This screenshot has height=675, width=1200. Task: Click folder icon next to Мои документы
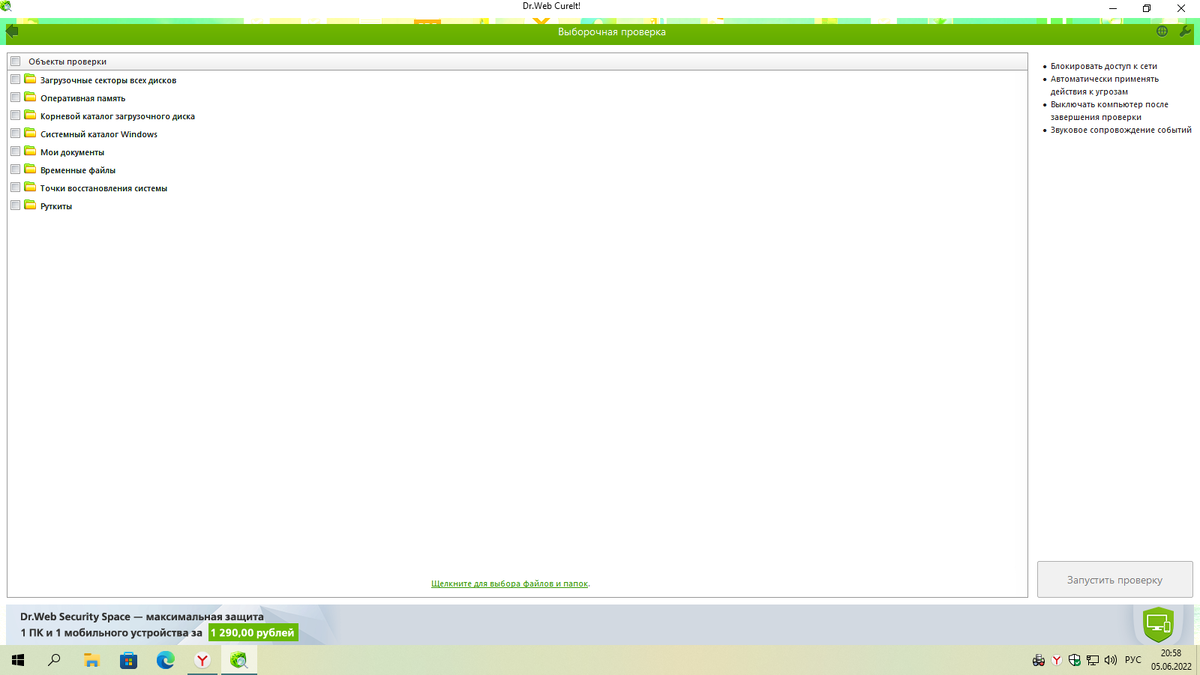click(30, 151)
